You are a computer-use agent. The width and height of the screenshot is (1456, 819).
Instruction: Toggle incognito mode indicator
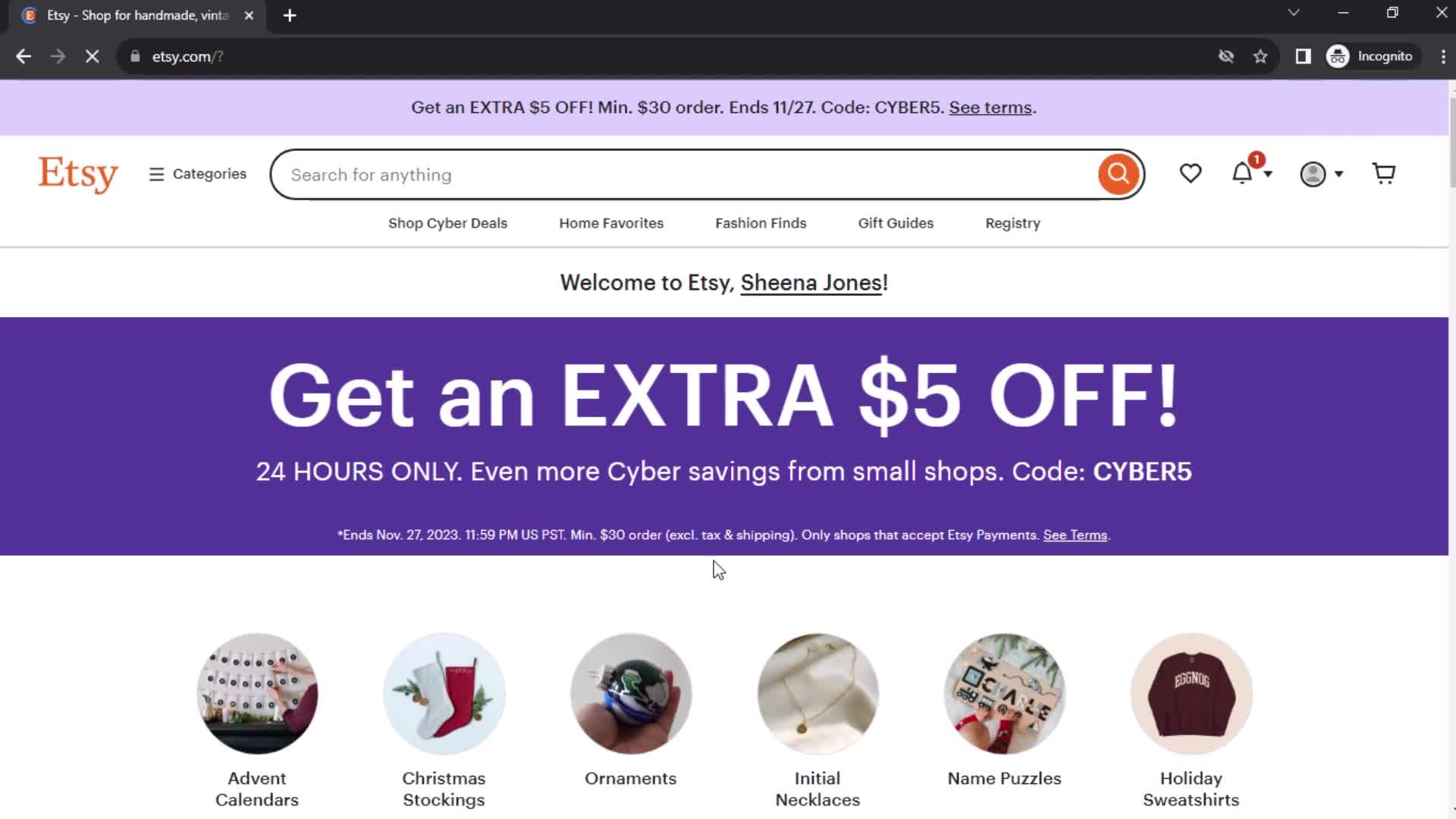pyautogui.click(x=1371, y=56)
